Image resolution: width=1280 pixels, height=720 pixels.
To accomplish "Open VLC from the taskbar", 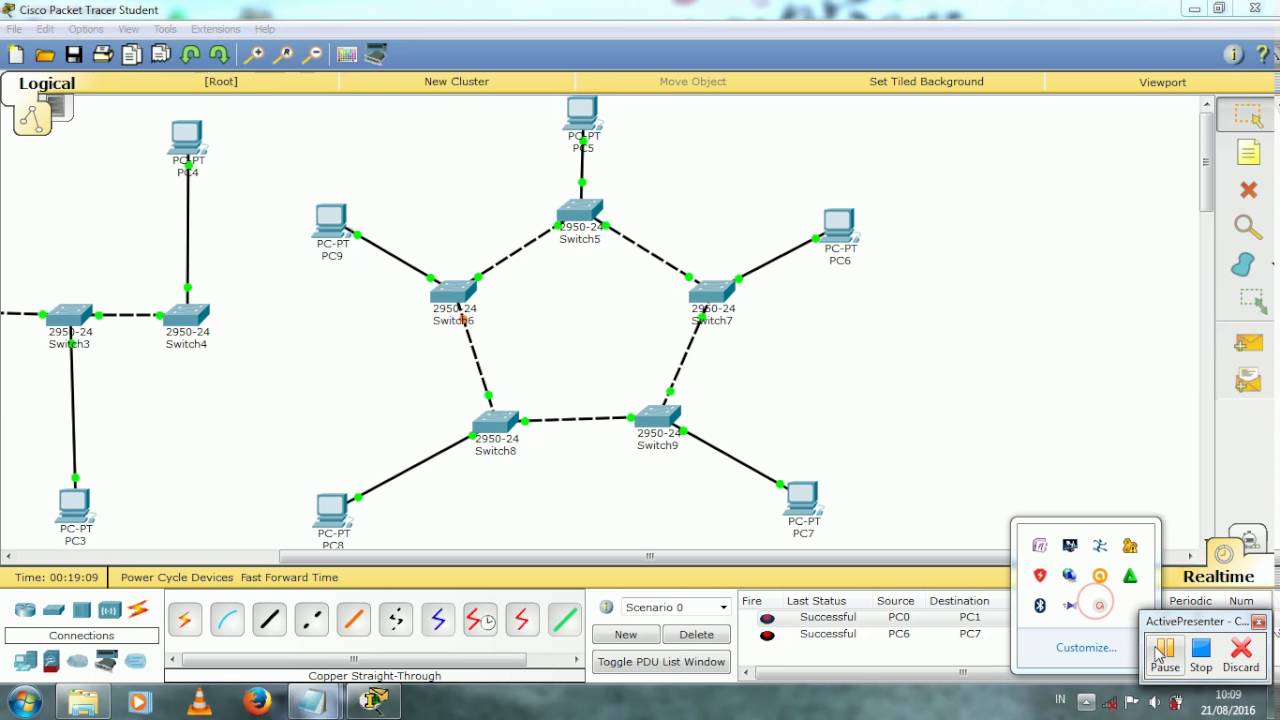I will pos(200,702).
